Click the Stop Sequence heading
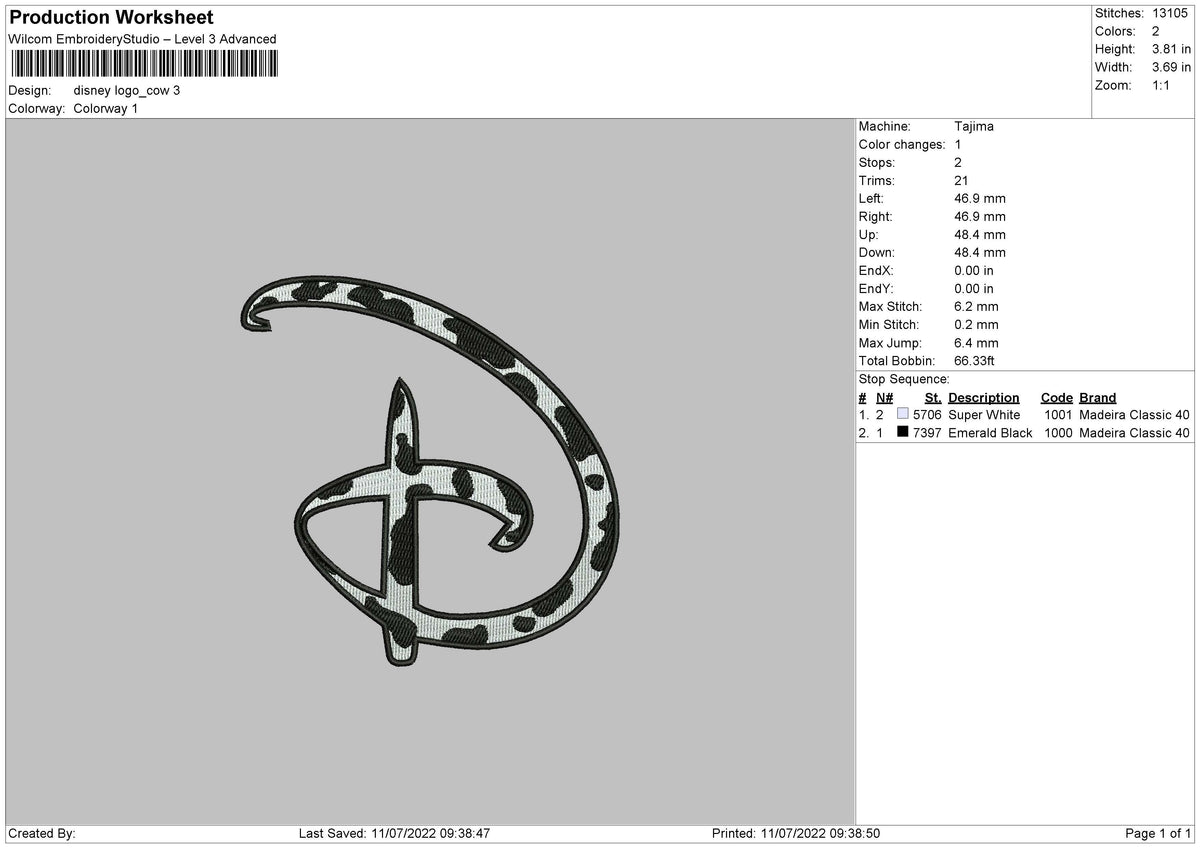Screen dimensions: 1200x848 tap(904, 379)
